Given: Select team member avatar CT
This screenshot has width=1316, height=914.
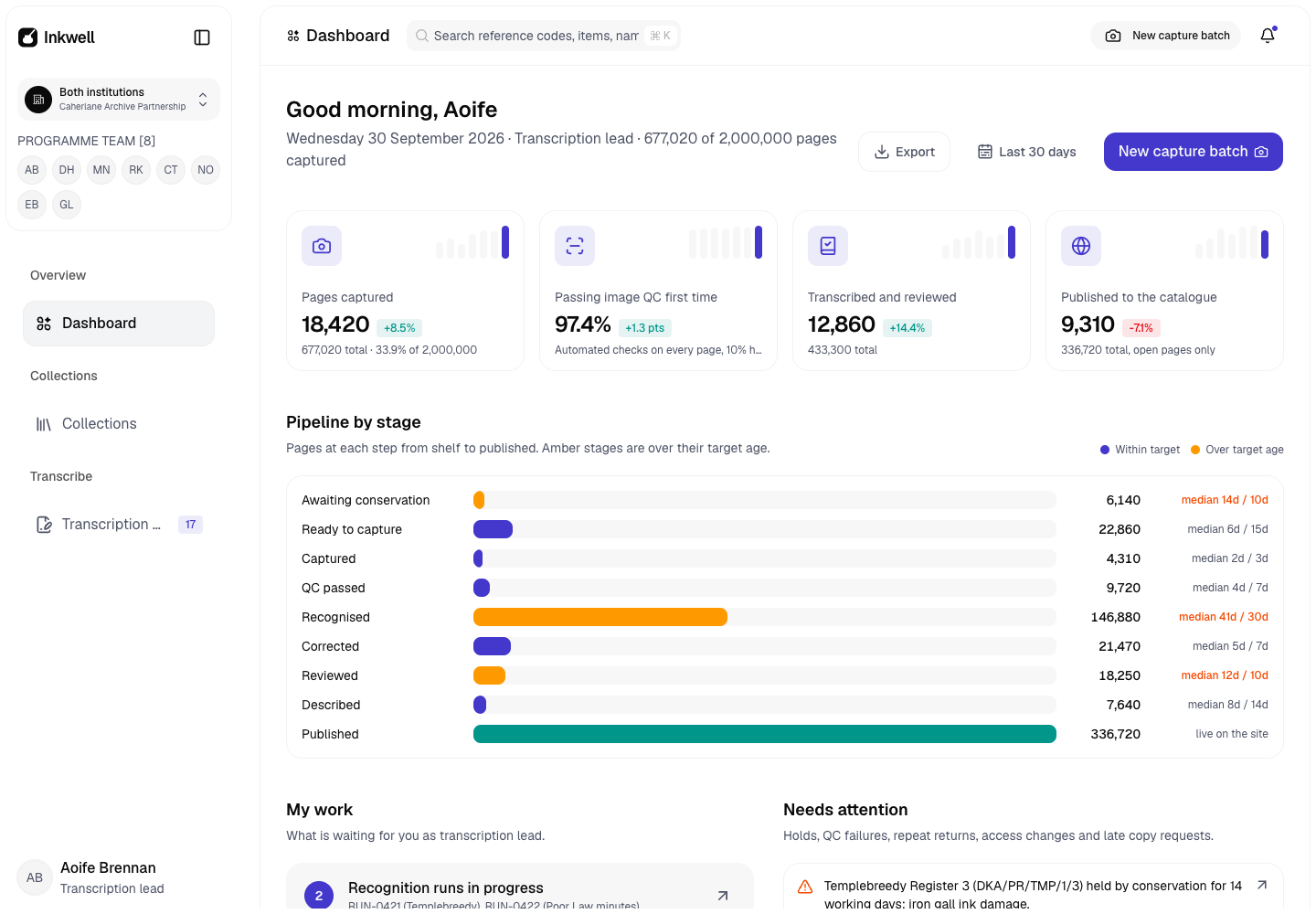Looking at the screenshot, I should point(171,170).
